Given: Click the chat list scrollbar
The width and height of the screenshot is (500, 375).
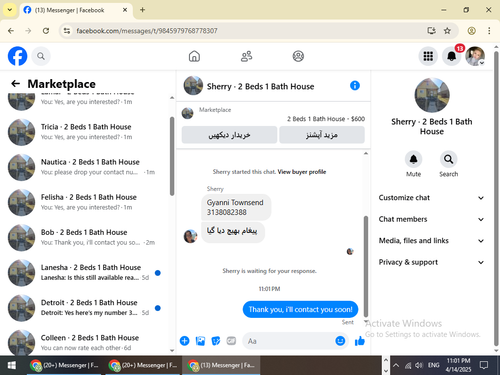Looking at the screenshot, I should tap(172, 156).
